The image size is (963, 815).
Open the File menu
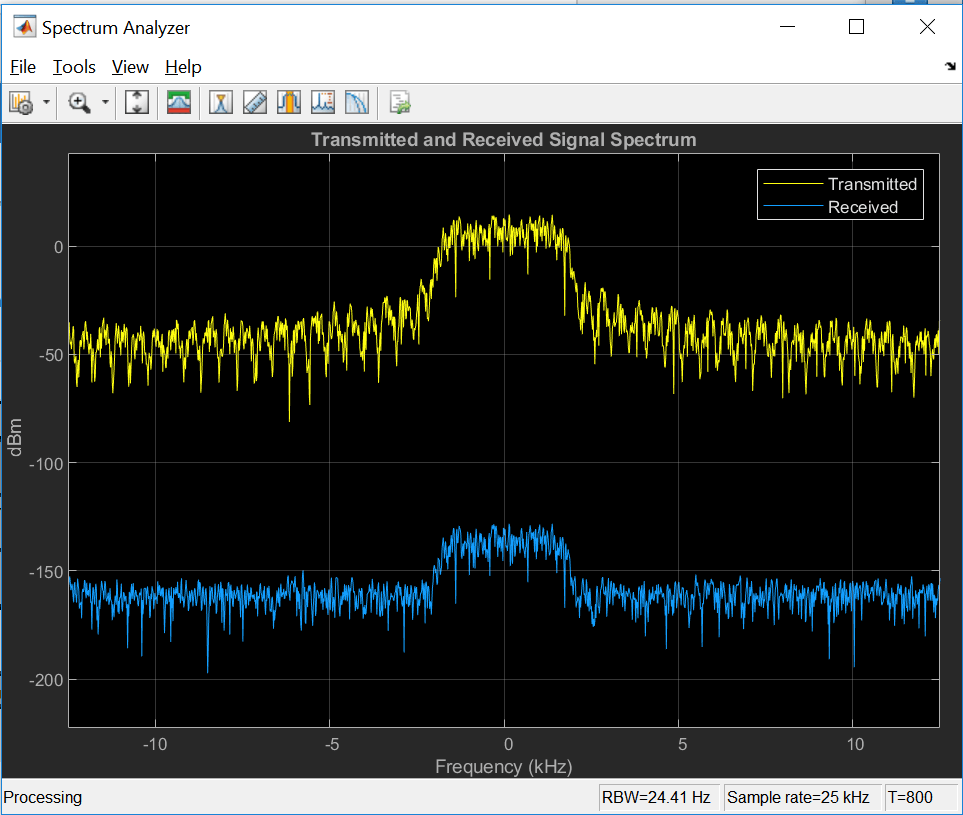pyautogui.click(x=23, y=67)
